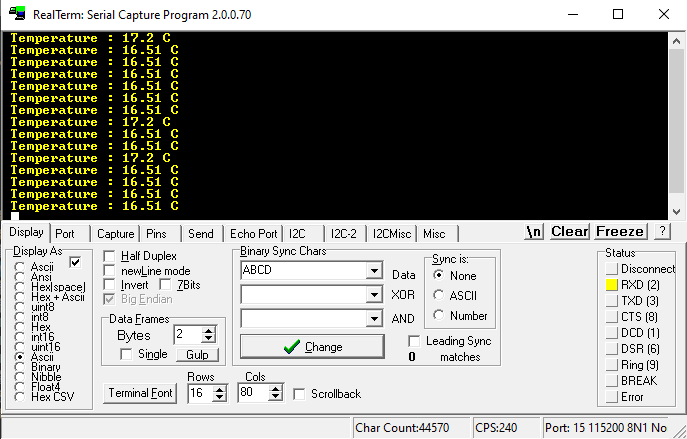Click the Error status indicator
The image size is (687, 439).
[611, 397]
